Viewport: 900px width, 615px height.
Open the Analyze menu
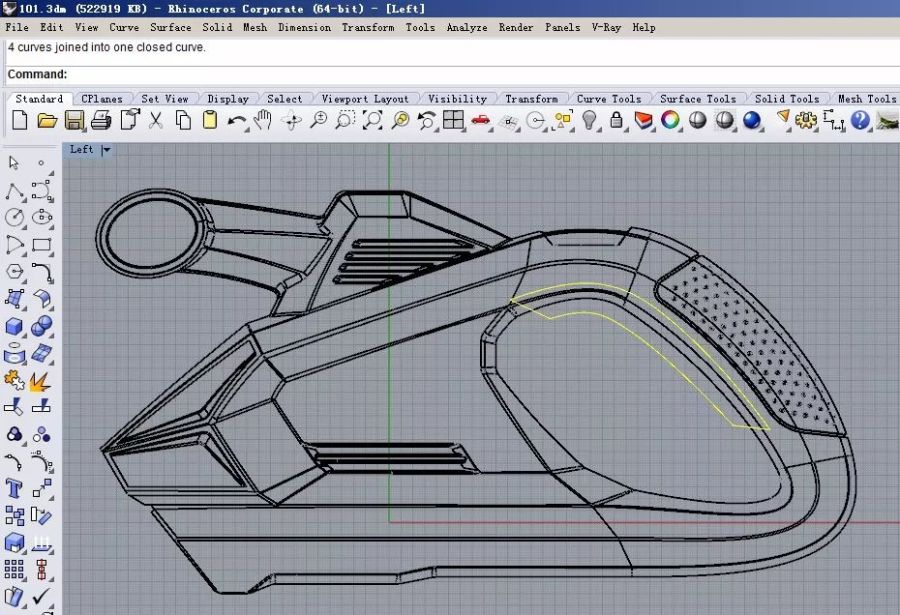467,27
